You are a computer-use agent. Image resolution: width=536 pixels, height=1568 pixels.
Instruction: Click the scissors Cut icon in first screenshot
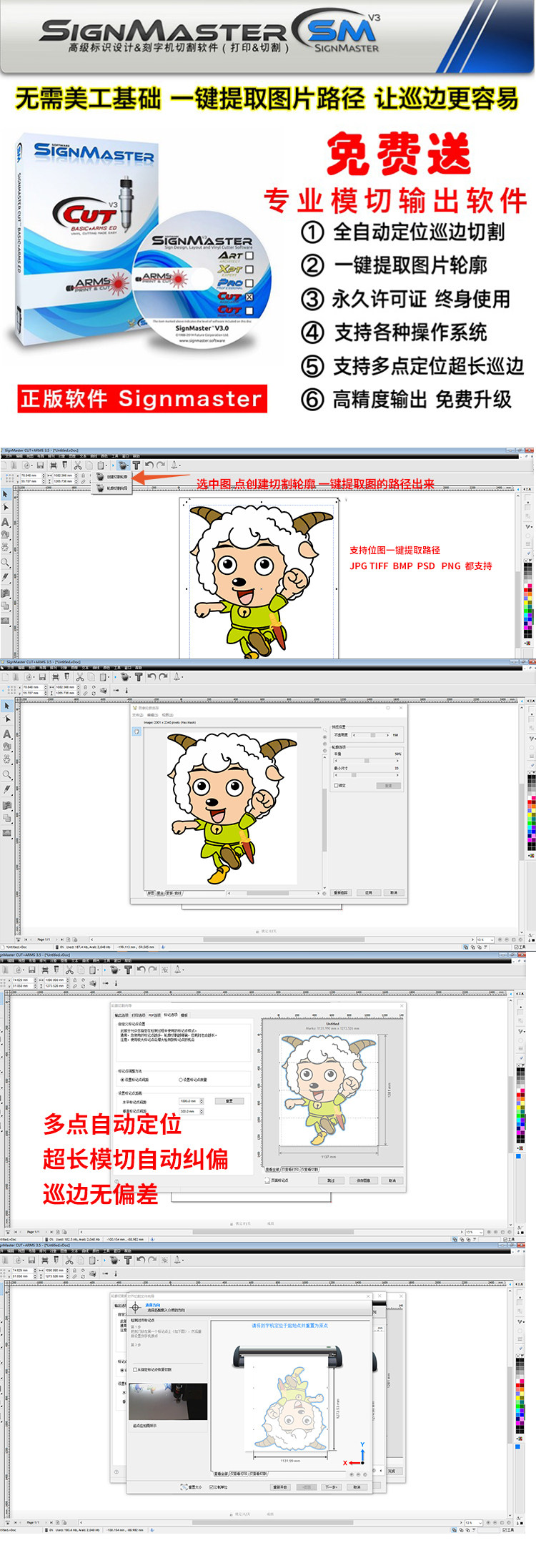coord(77,465)
